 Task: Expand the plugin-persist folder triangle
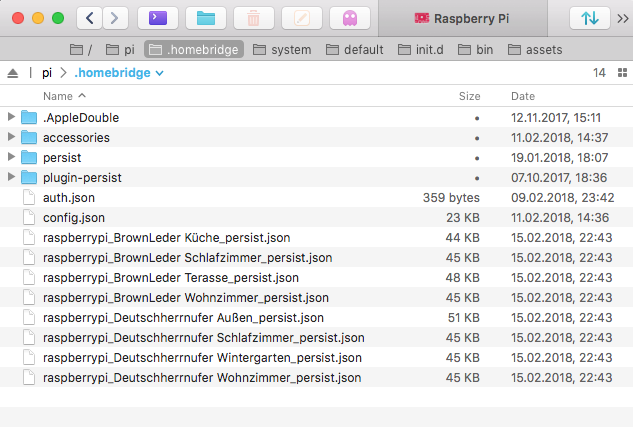click(12, 177)
